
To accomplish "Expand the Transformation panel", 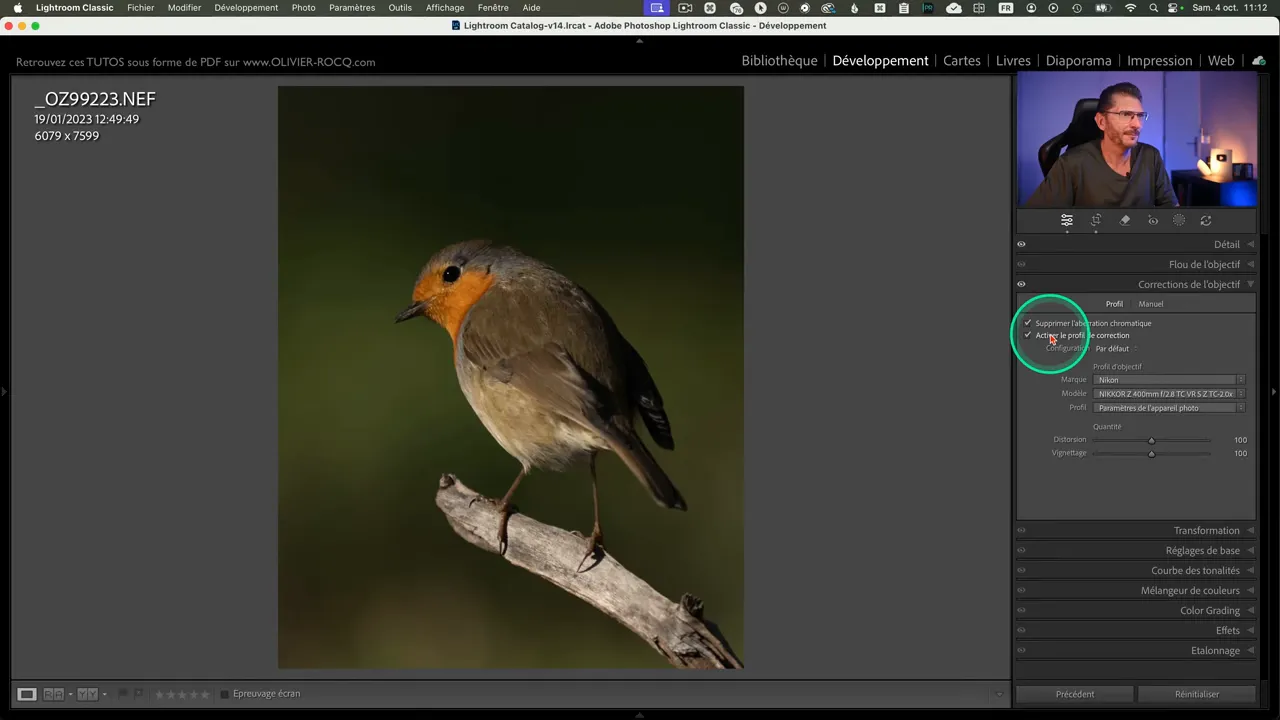I will click(1206, 531).
